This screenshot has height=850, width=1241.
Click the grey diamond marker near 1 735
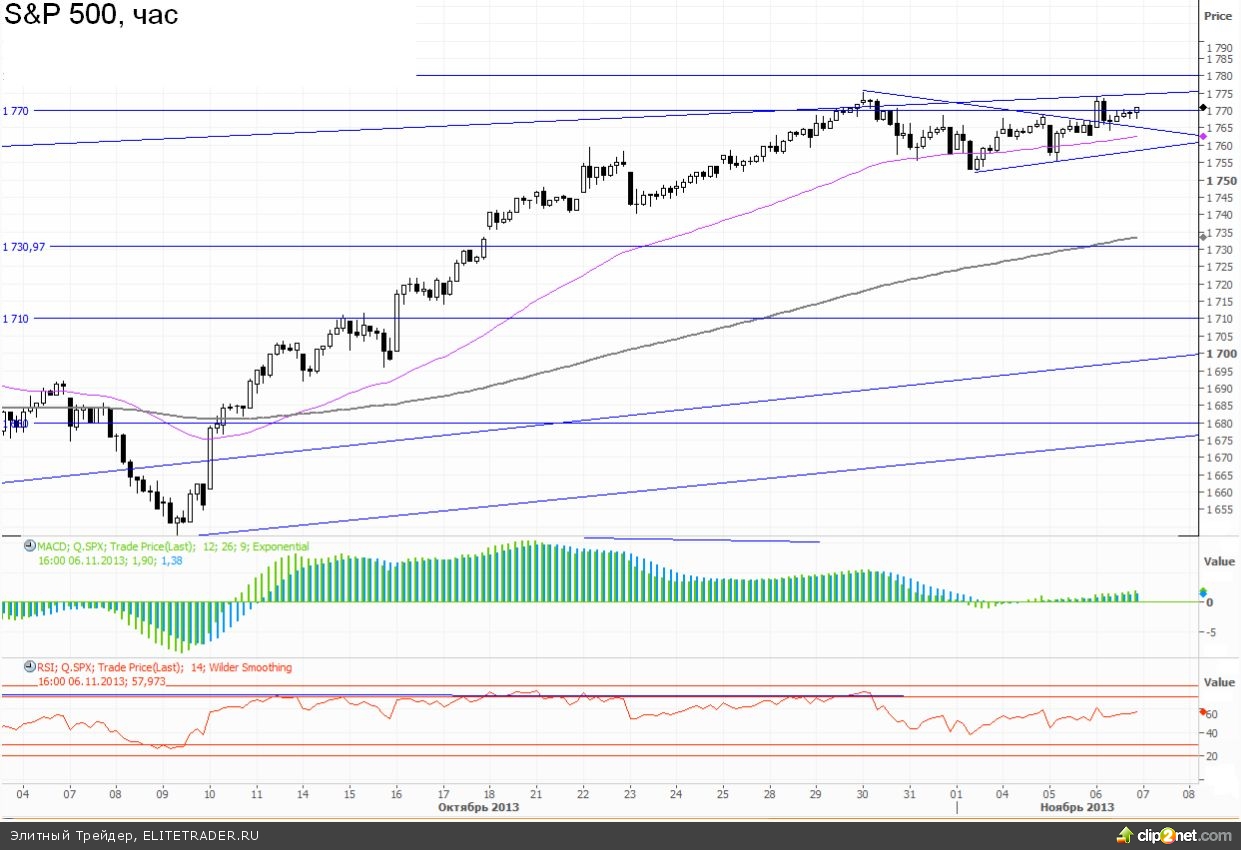click(1203, 236)
